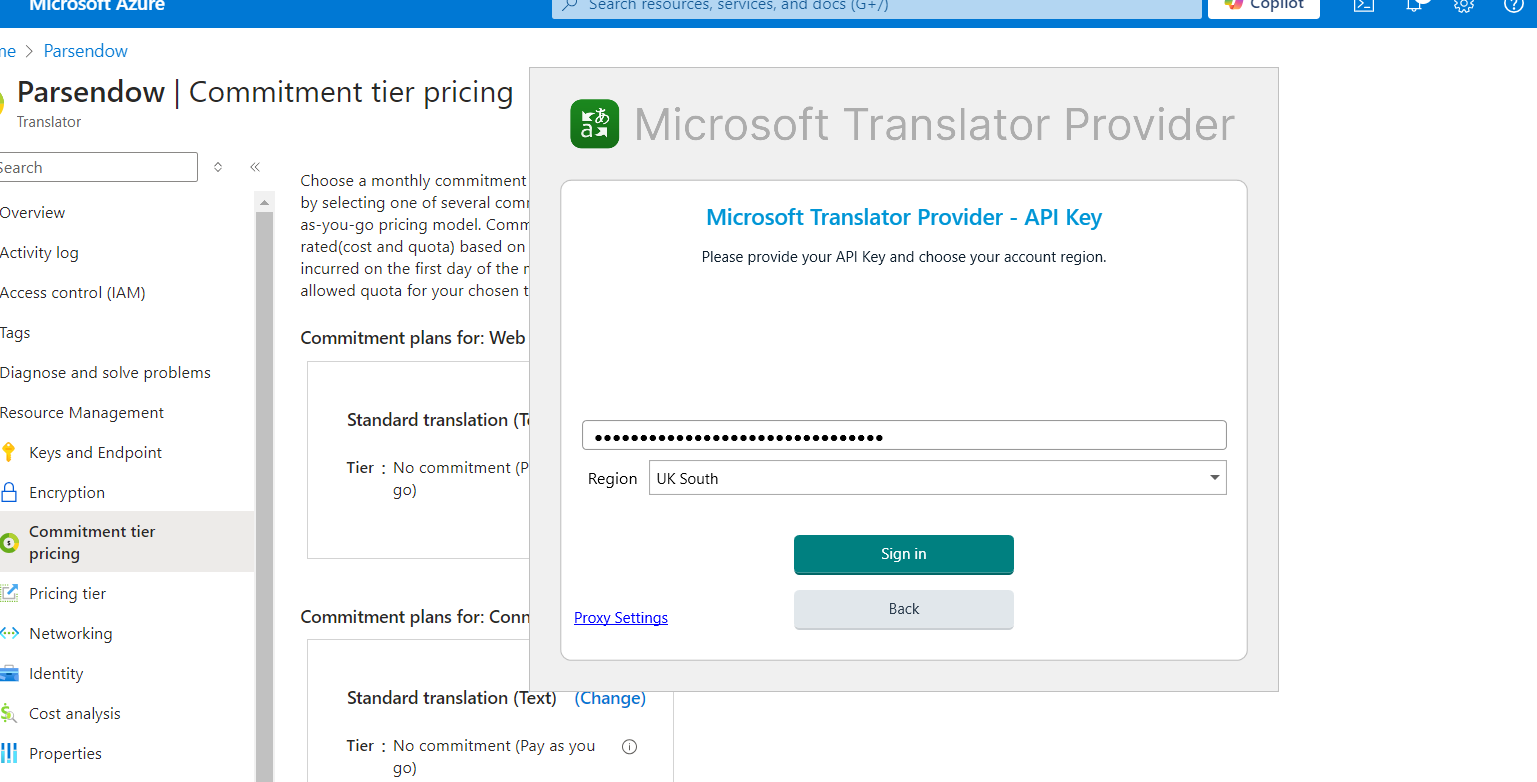Open the Proxy Settings link

click(621, 618)
